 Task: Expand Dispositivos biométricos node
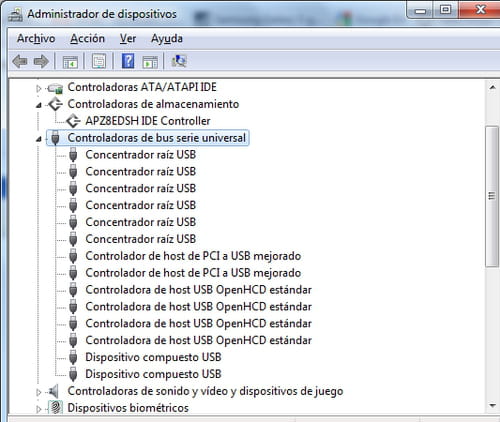pos(39,409)
